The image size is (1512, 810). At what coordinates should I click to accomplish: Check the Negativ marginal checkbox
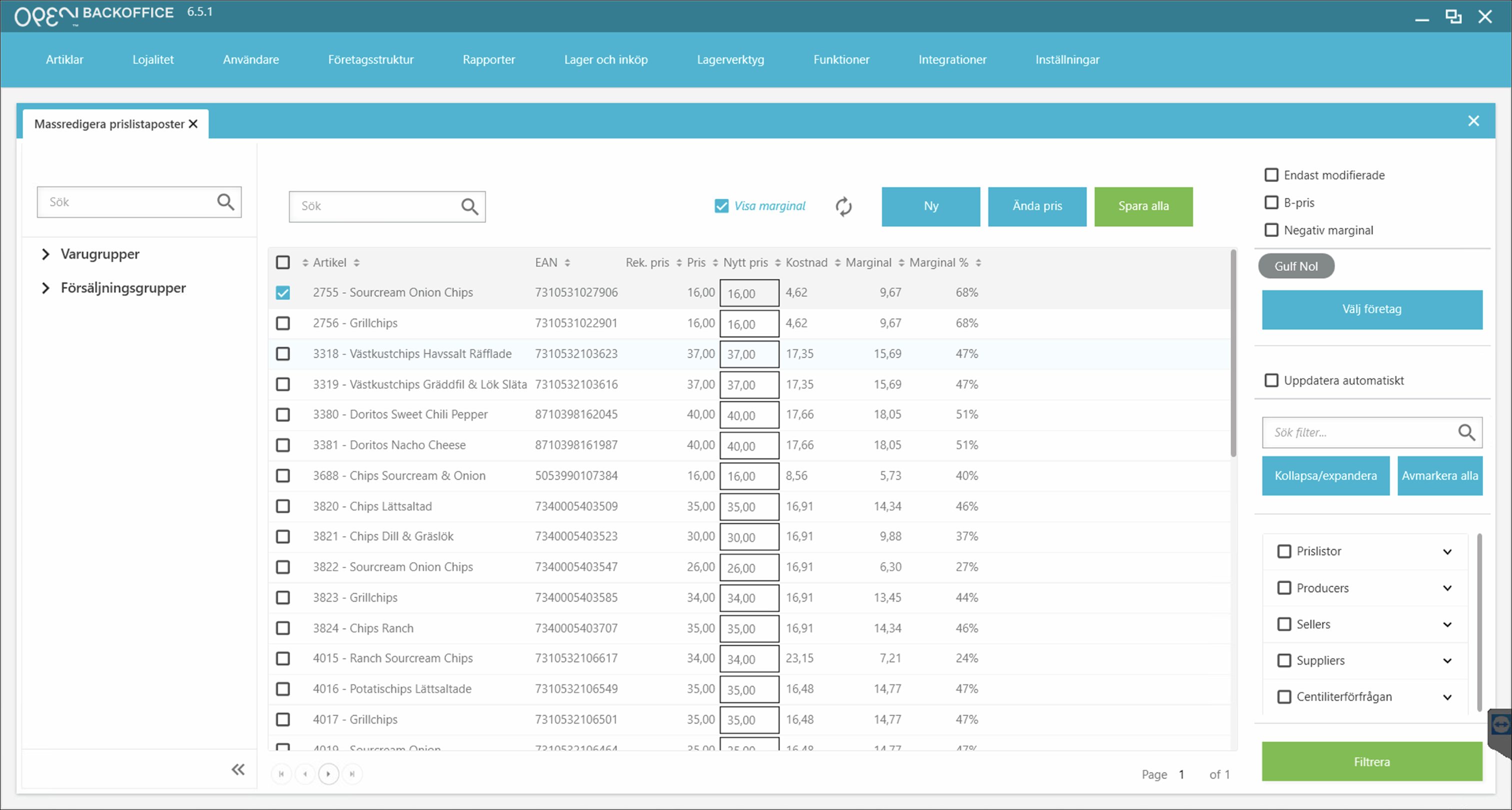[x=1271, y=230]
